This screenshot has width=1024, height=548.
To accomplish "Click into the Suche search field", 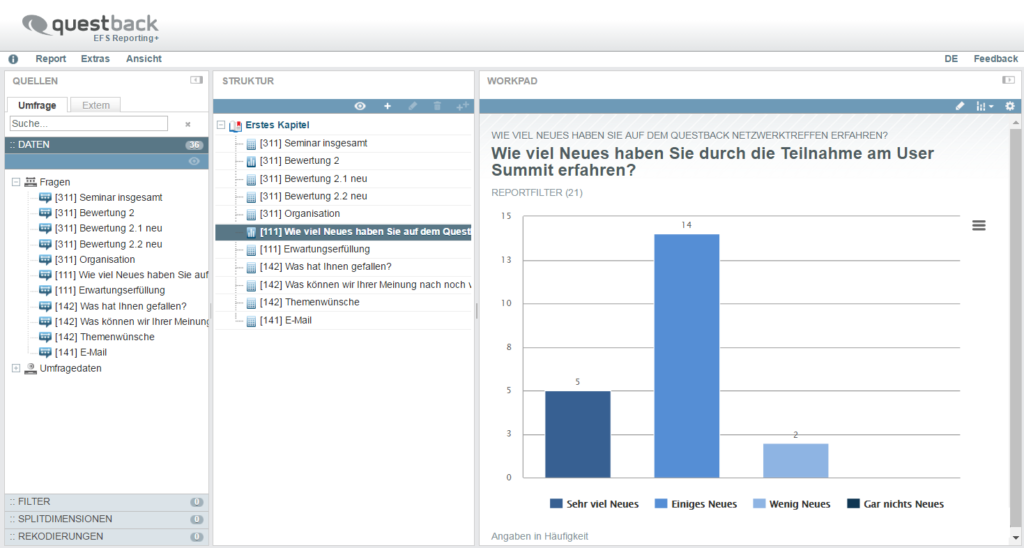I will (x=88, y=124).
